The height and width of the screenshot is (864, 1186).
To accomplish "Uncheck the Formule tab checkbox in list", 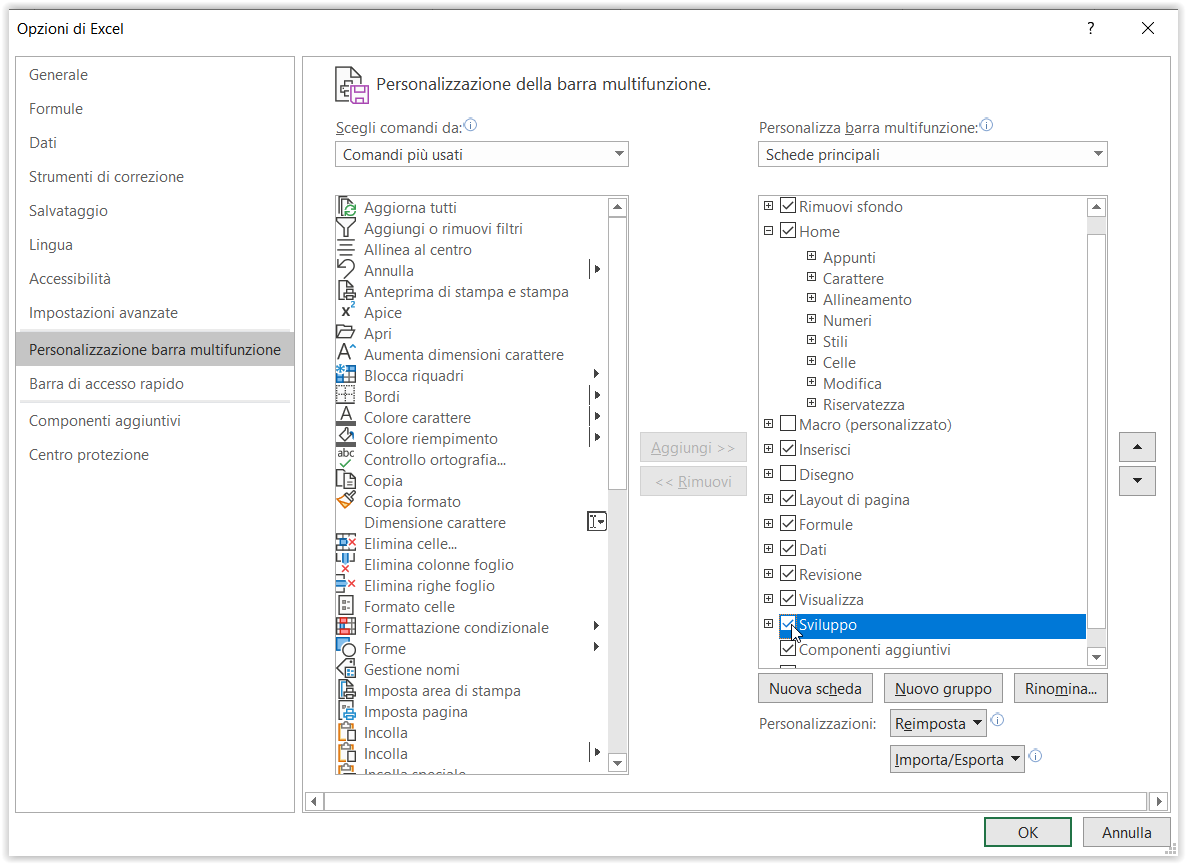I will [788, 524].
